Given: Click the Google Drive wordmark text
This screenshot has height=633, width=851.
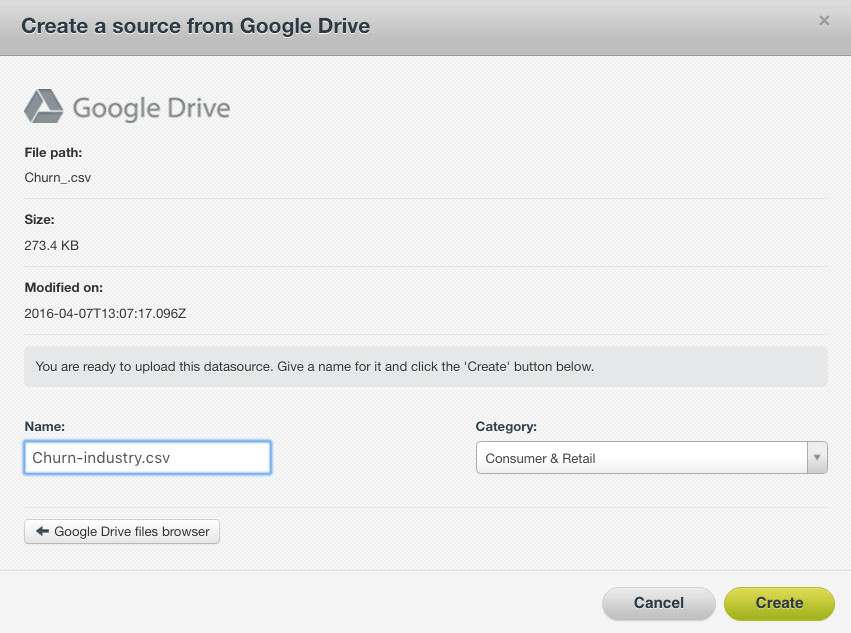Looking at the screenshot, I should [151, 108].
